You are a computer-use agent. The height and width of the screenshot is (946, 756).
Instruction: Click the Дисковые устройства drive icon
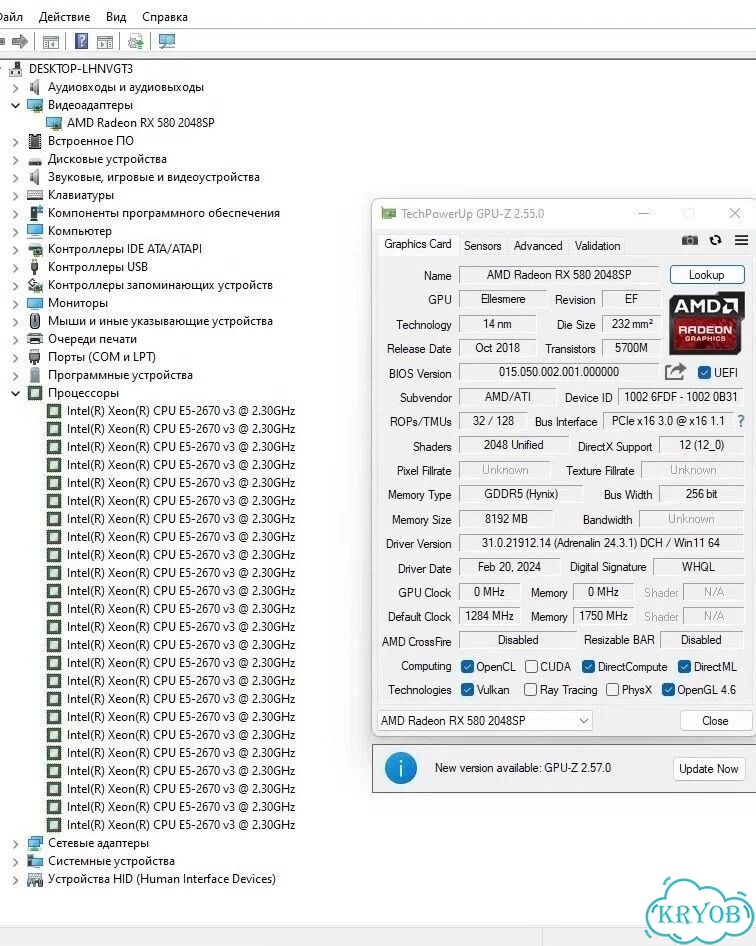pos(35,160)
